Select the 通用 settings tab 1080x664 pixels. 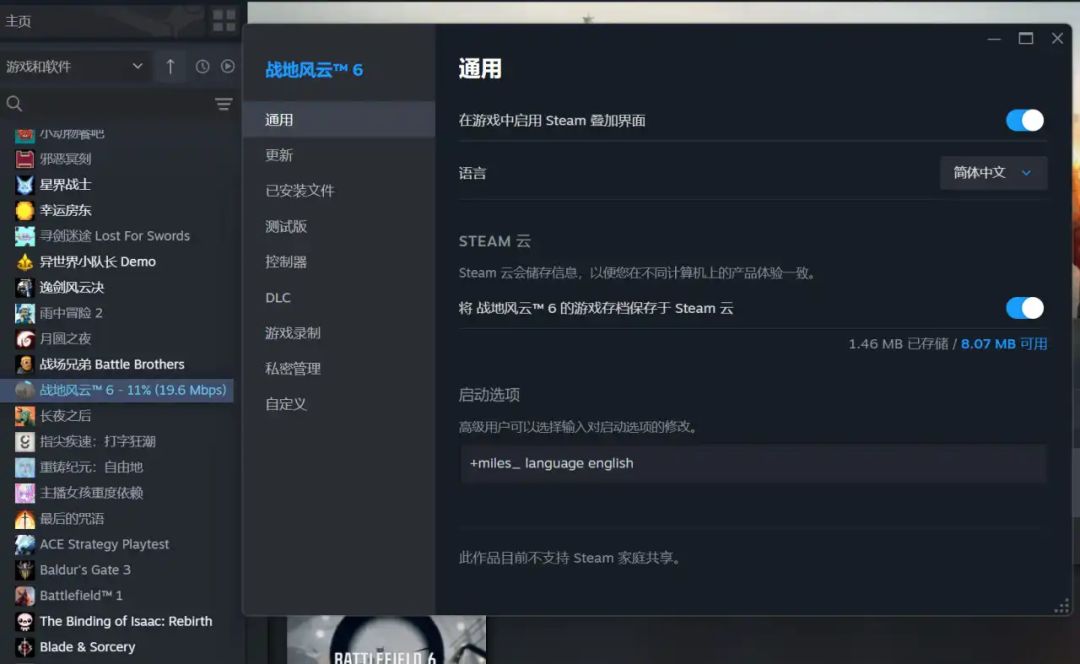[x=339, y=120]
